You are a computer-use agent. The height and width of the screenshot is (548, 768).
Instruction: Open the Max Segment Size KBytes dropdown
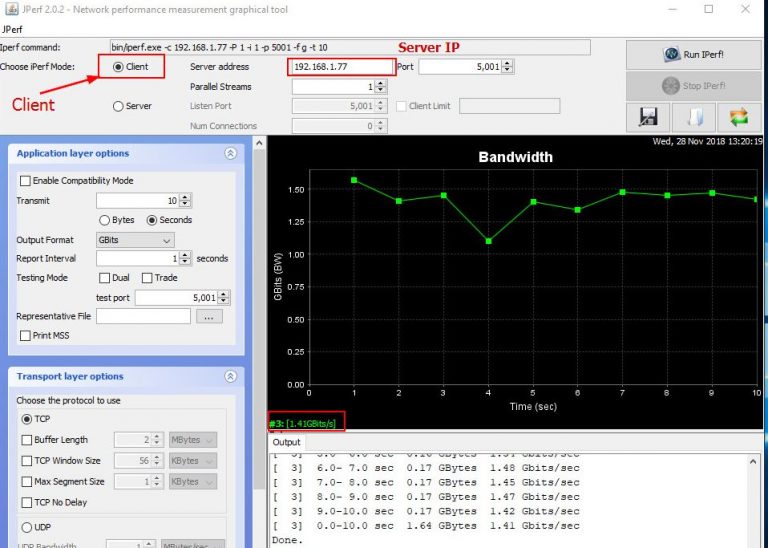pos(192,482)
